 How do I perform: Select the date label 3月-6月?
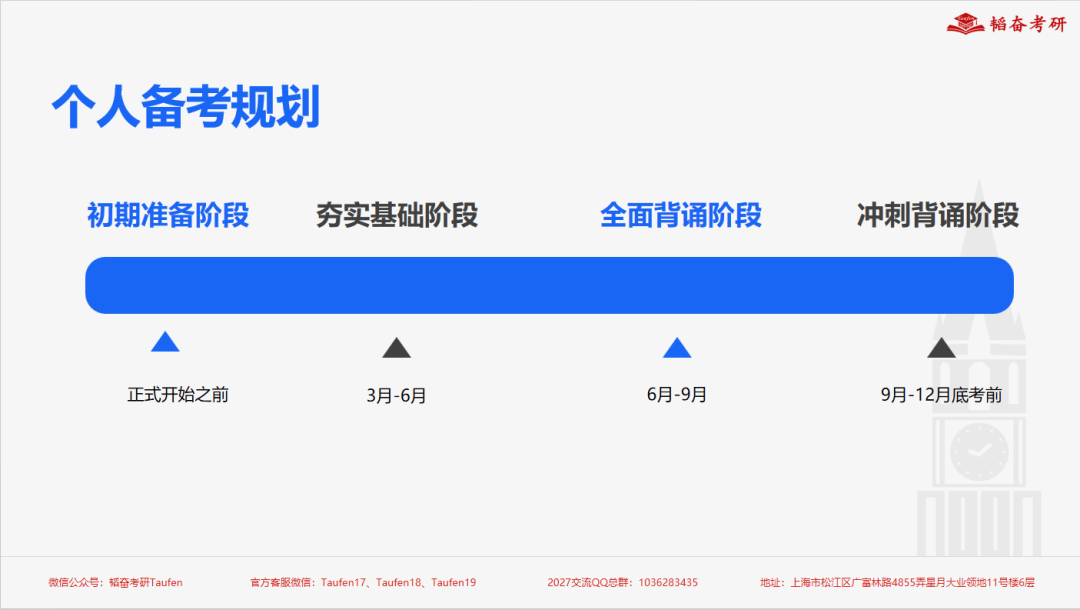[x=396, y=395]
